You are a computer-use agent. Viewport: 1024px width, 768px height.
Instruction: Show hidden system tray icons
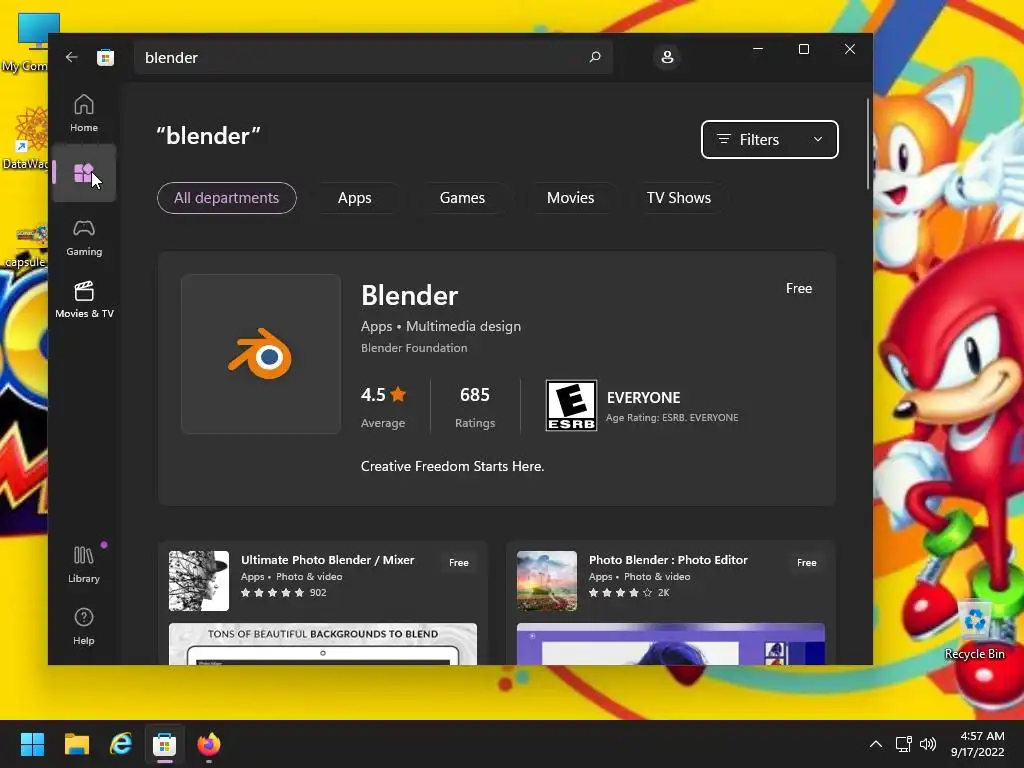[876, 744]
